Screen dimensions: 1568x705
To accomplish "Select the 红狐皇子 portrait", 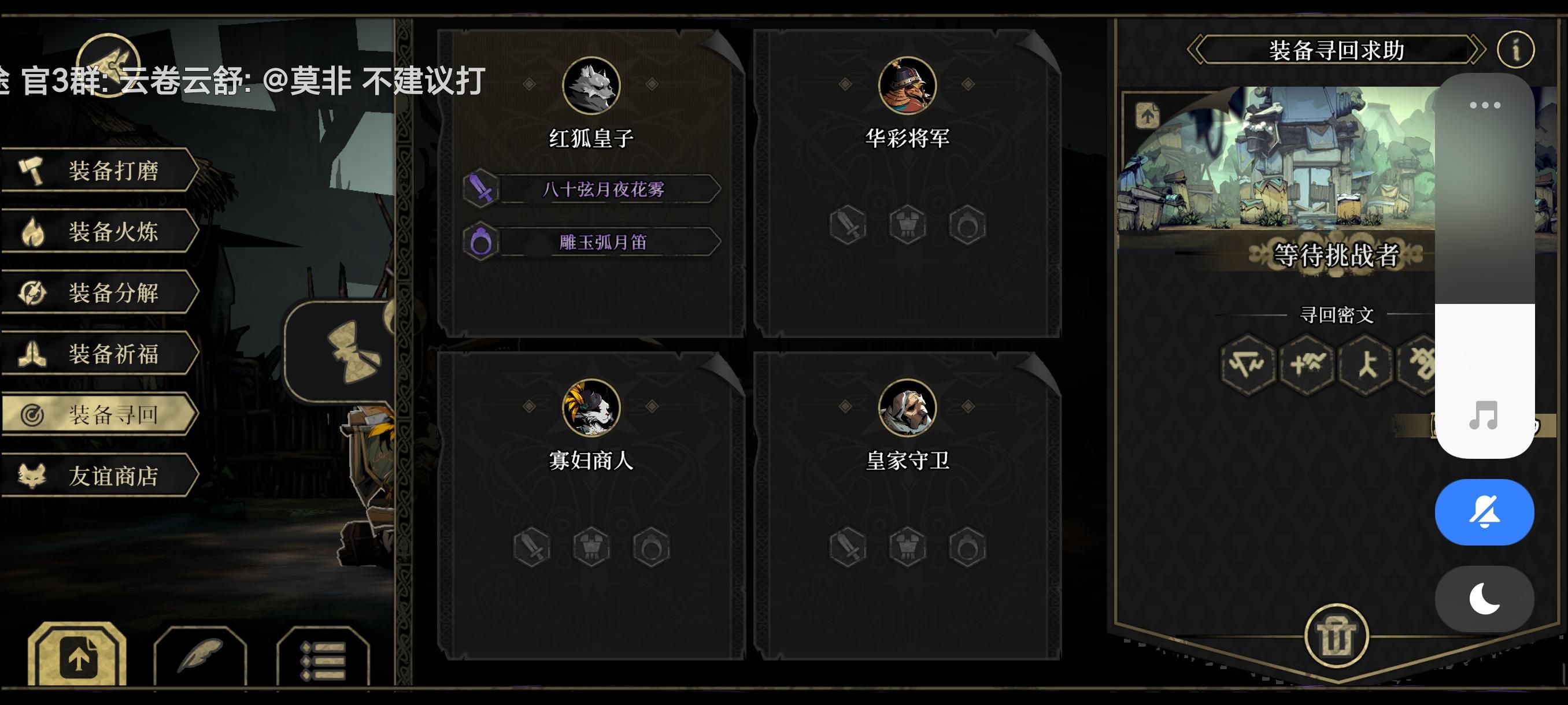I will [x=590, y=85].
